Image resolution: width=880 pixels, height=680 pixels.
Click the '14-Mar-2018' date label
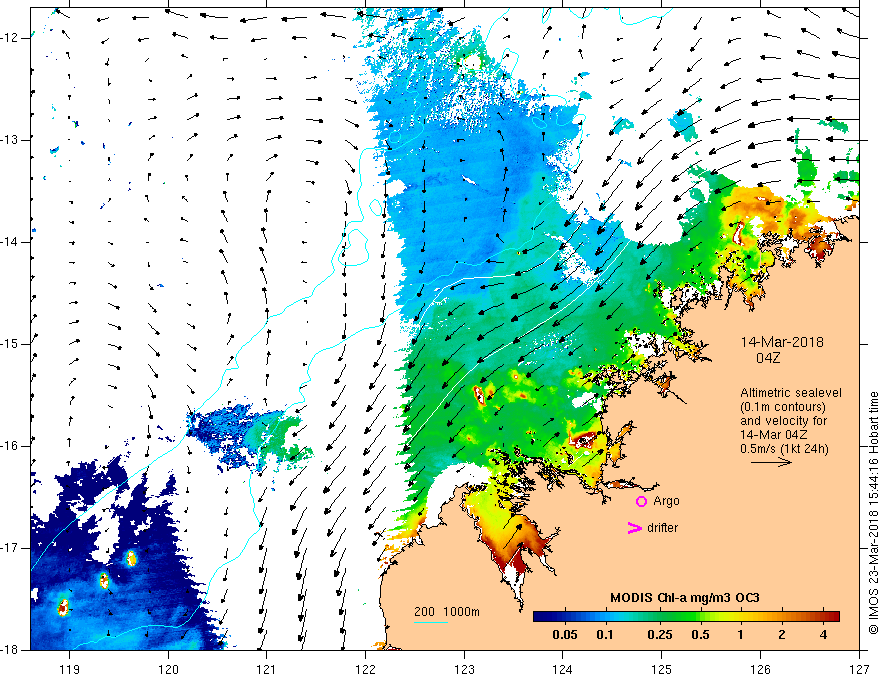click(782, 342)
